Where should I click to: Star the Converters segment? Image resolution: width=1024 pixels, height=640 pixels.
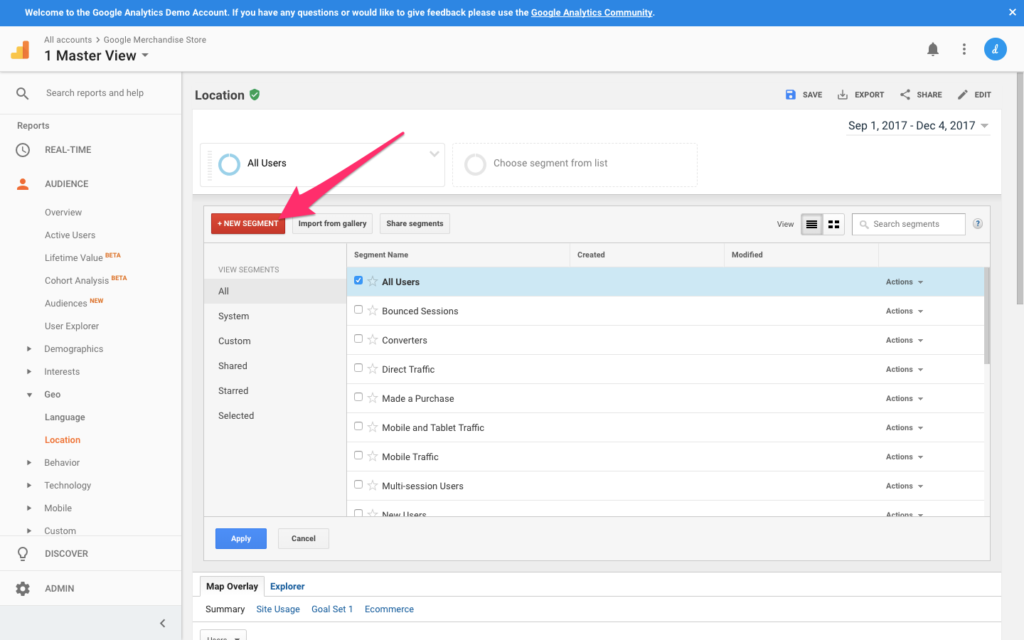[x=372, y=340]
